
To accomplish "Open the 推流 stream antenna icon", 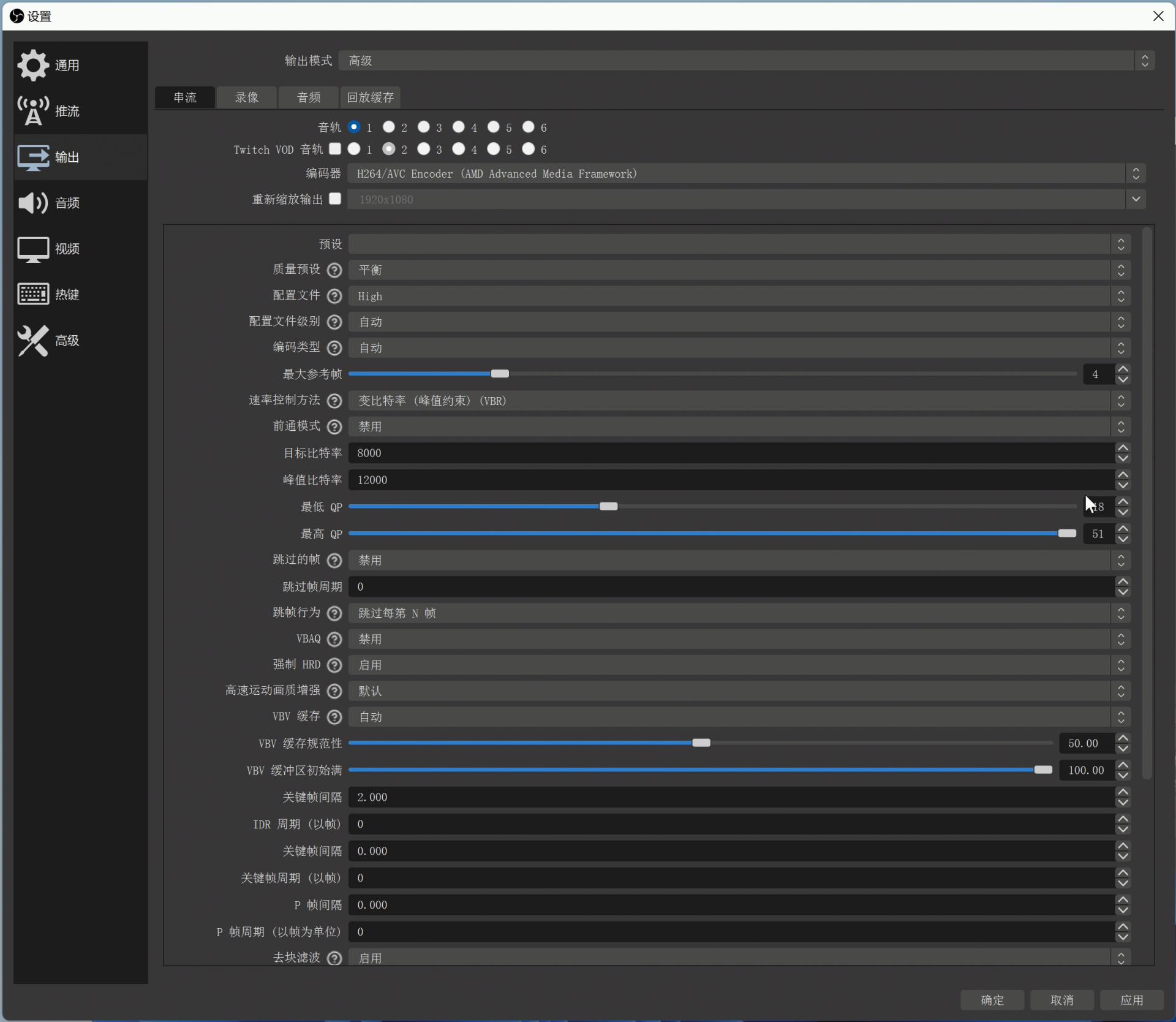I will 33,111.
